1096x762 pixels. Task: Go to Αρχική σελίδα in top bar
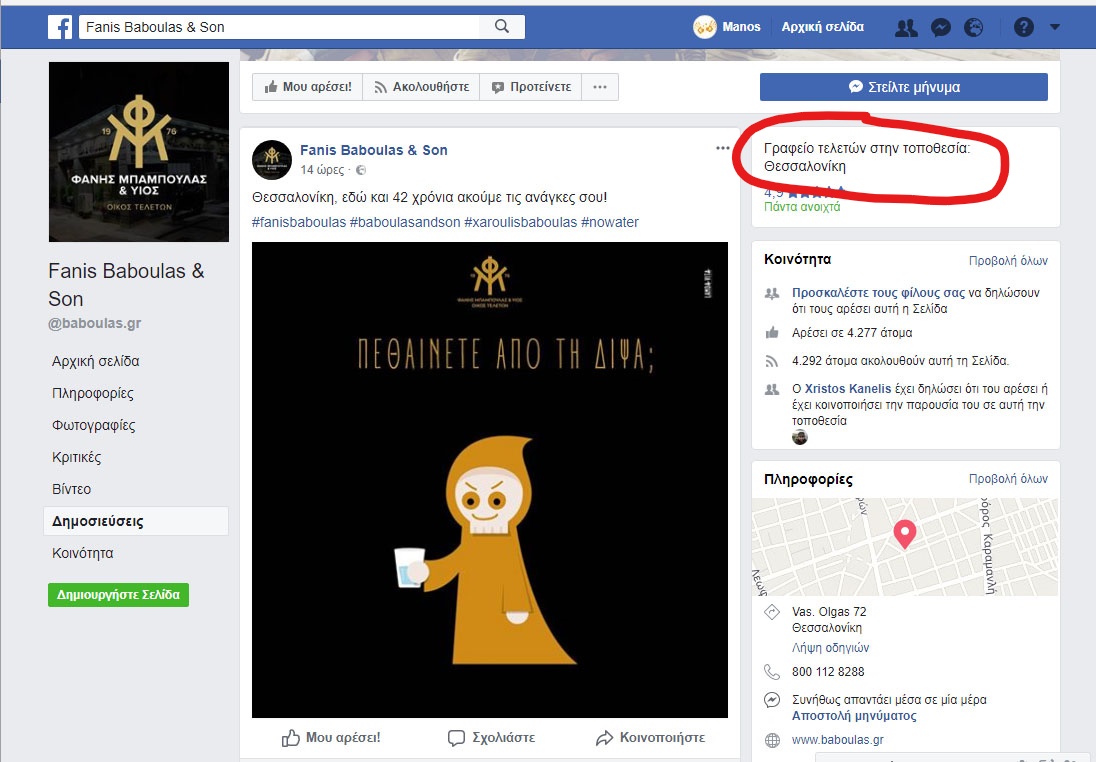823,27
